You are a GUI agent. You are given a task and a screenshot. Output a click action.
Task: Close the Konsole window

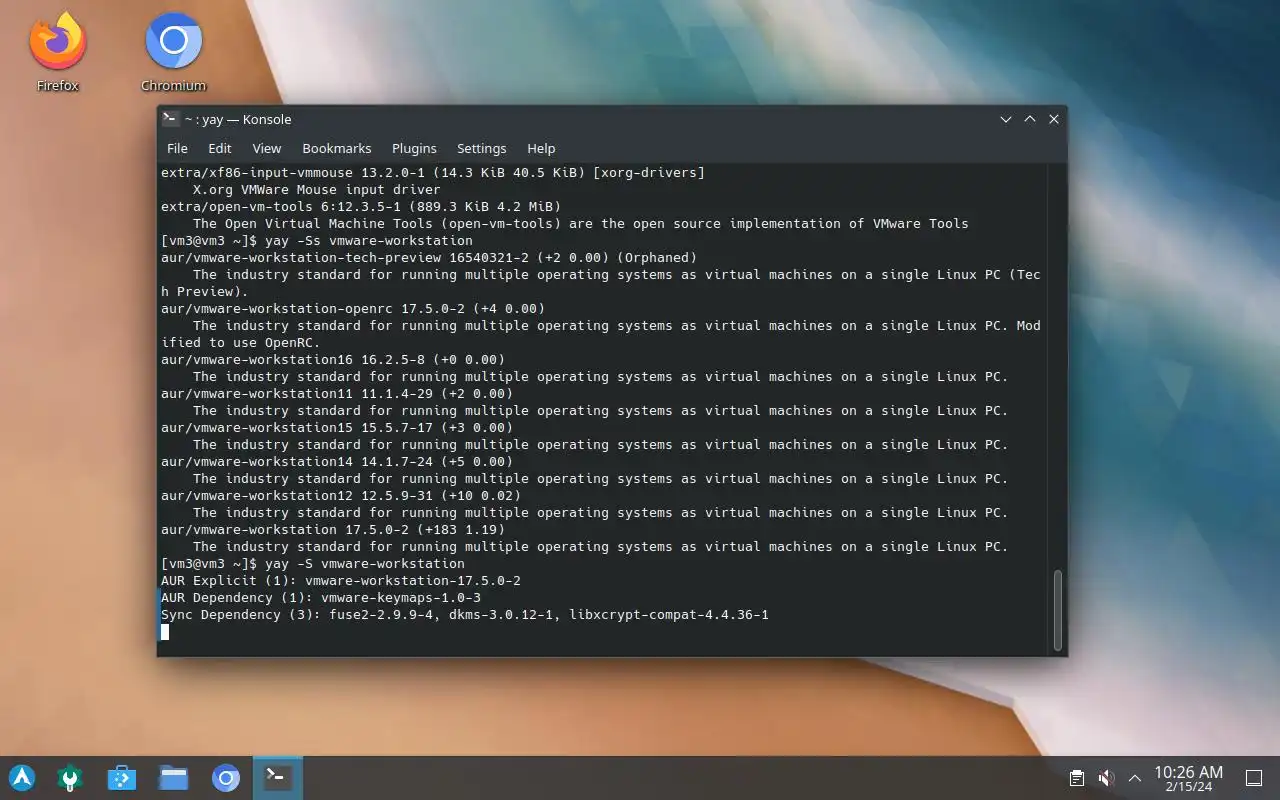(1054, 119)
